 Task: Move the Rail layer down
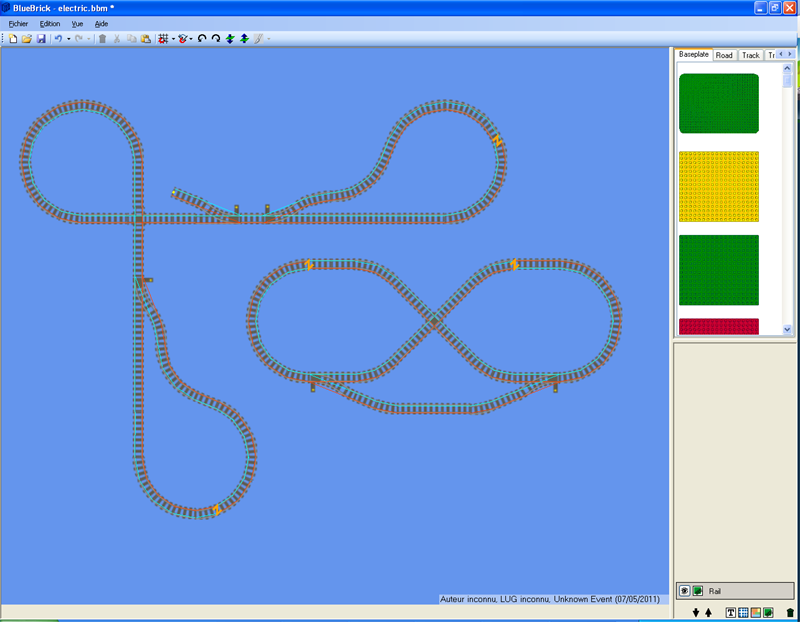tap(695, 612)
